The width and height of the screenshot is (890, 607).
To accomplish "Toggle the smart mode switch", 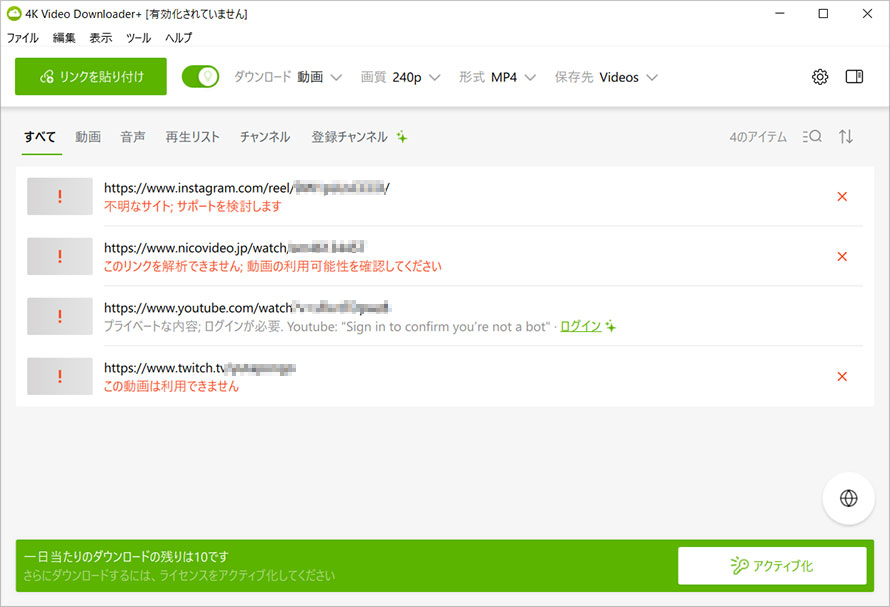I will (x=200, y=76).
